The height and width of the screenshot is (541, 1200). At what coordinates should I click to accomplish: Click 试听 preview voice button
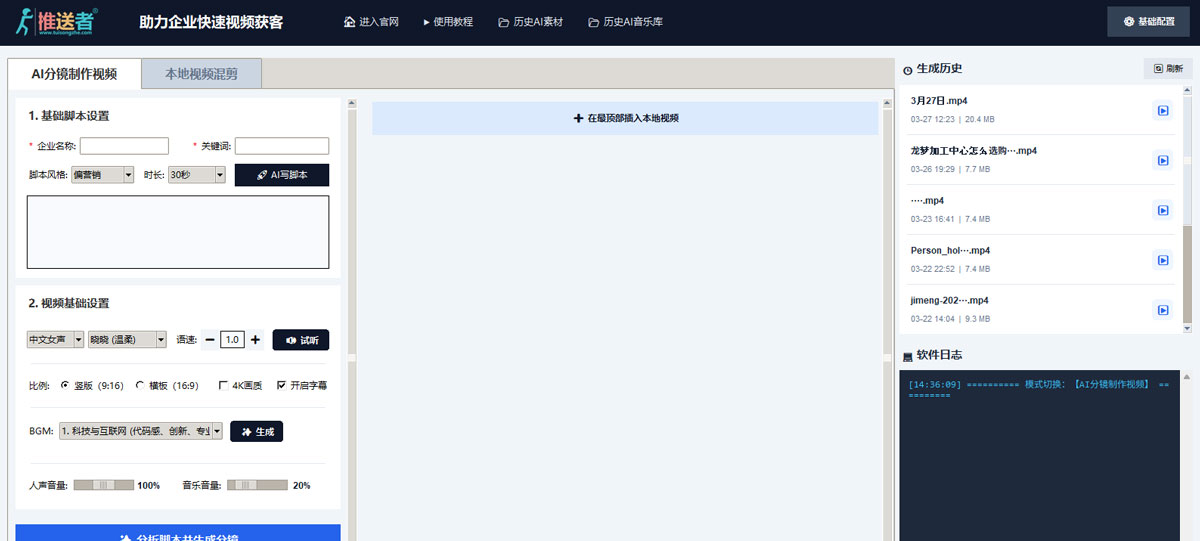pyautogui.click(x=301, y=340)
